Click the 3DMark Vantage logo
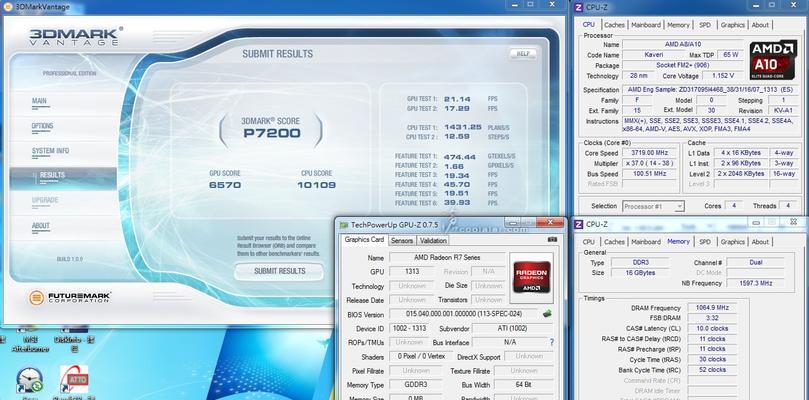Screen dimensions: 809x400 tap(75, 36)
